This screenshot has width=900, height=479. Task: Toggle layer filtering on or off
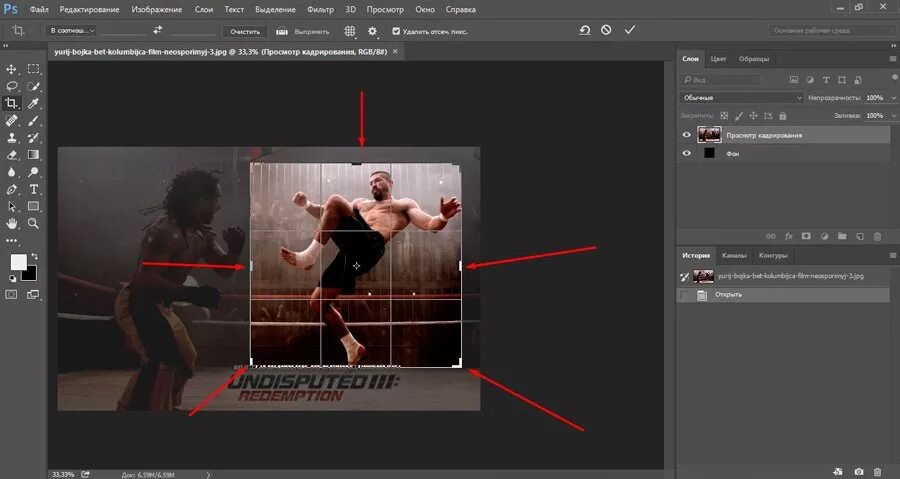coord(894,77)
